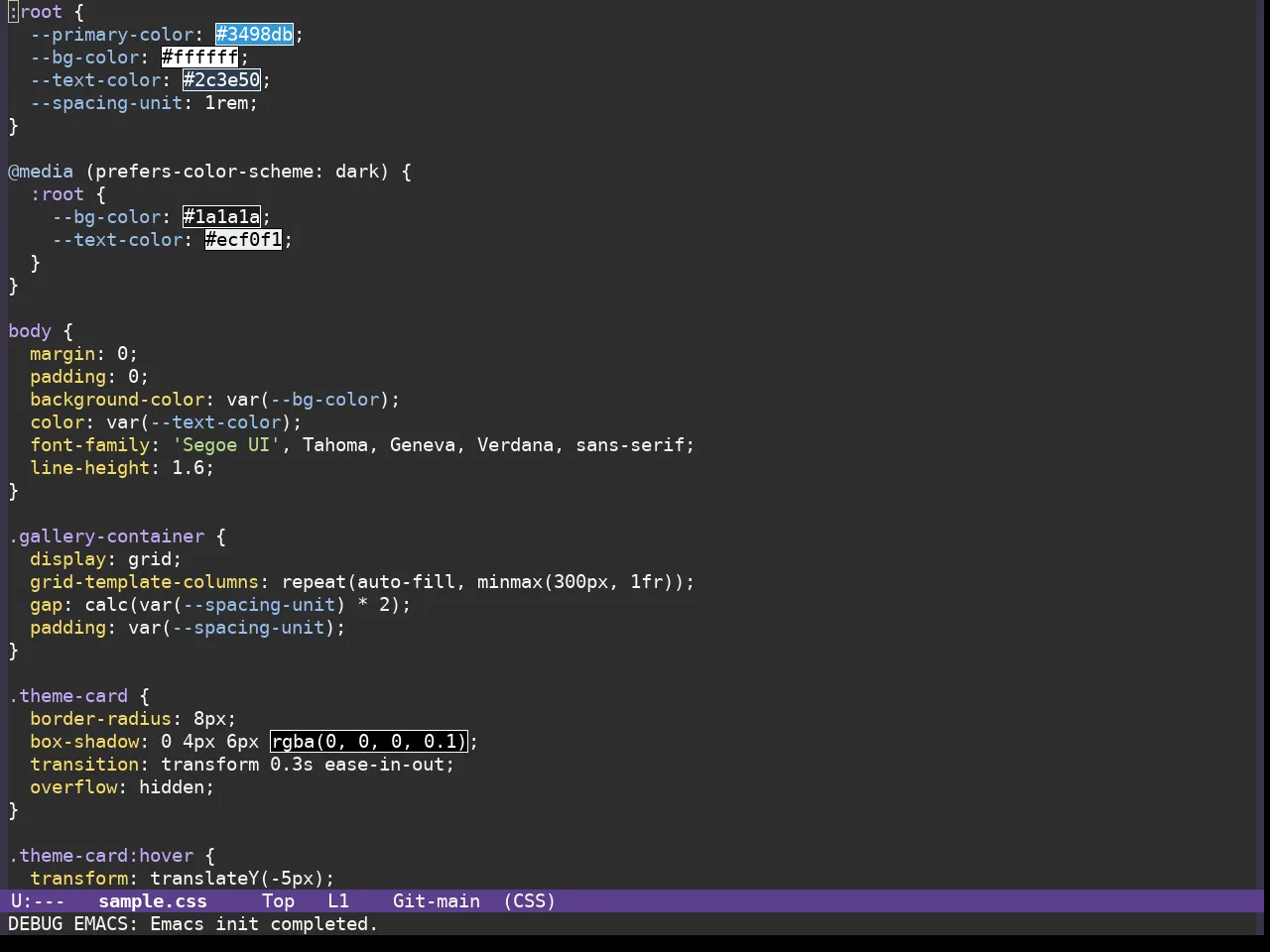The height and width of the screenshot is (952, 1270).
Task: Click the transition property in .theme-card
Action: pyautogui.click(x=84, y=765)
